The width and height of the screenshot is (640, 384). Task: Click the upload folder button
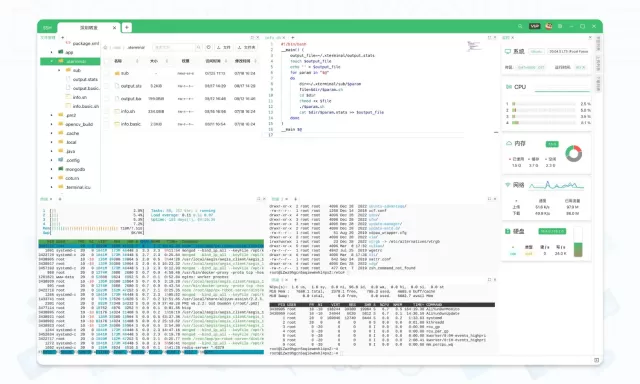pos(247,47)
